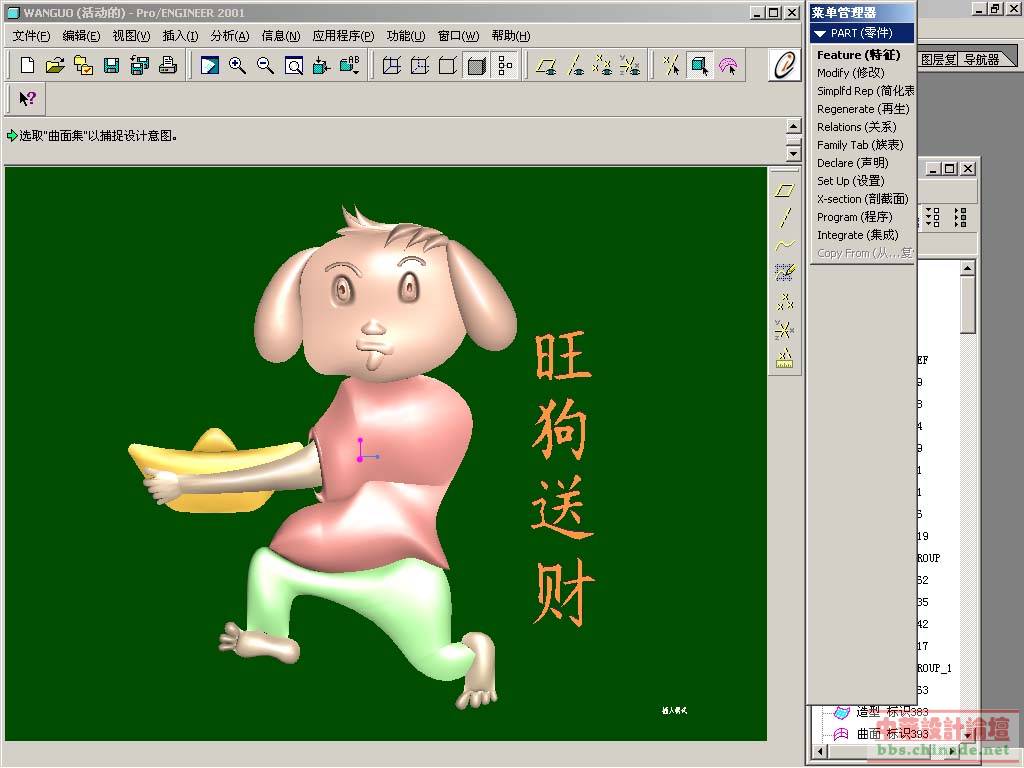Switch to wireframe display mode
This screenshot has height=768, width=1024.
[392, 65]
